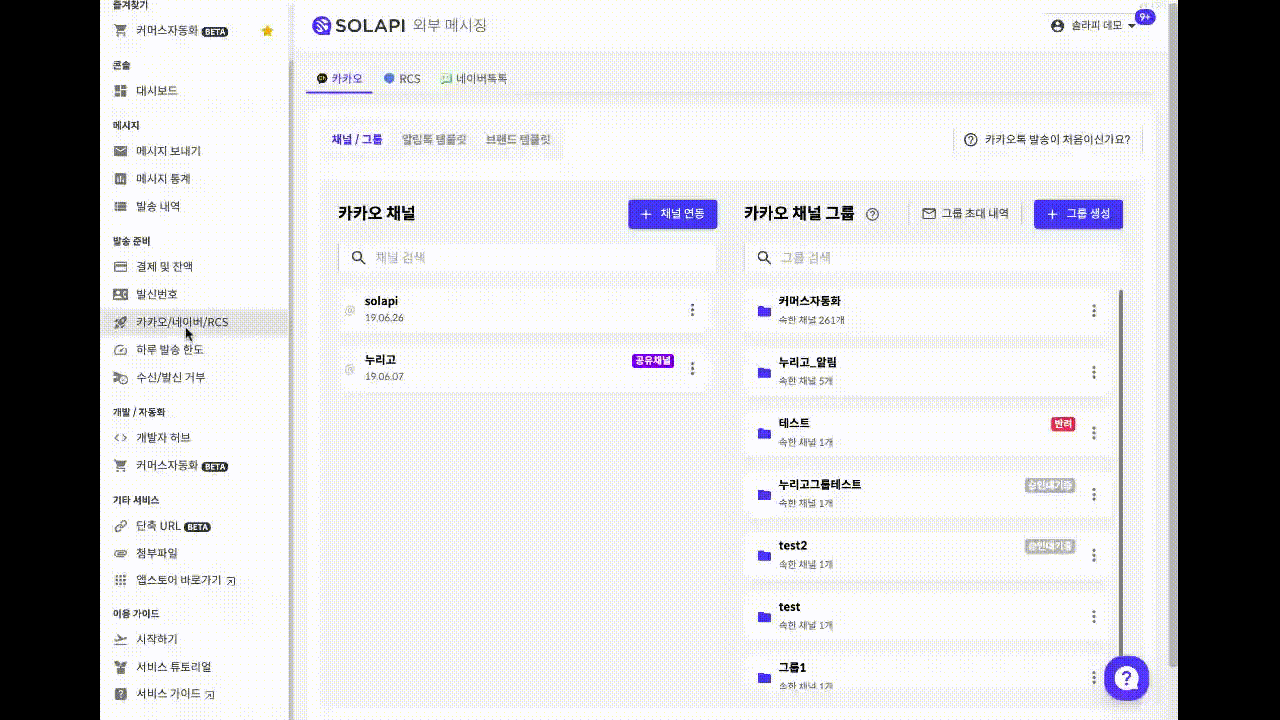Click the 그룹 초대 내역 button
1280x720 pixels.
click(x=966, y=214)
